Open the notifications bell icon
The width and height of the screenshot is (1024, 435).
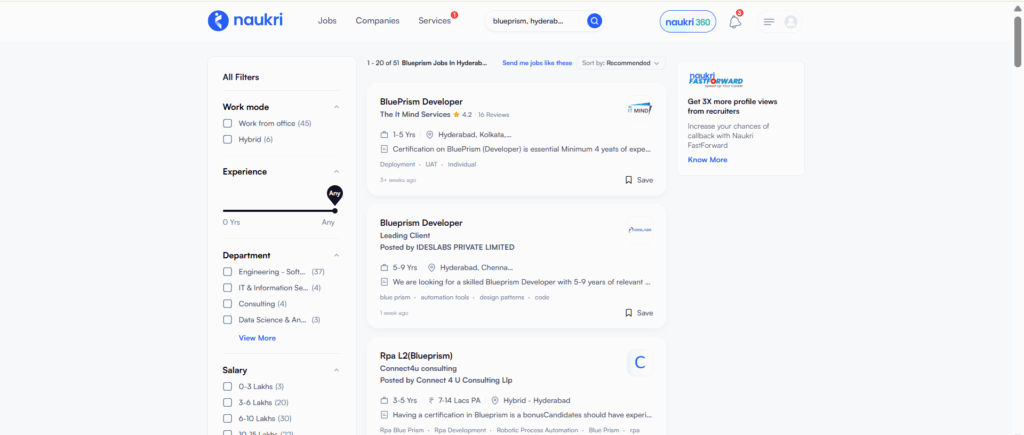tap(735, 22)
